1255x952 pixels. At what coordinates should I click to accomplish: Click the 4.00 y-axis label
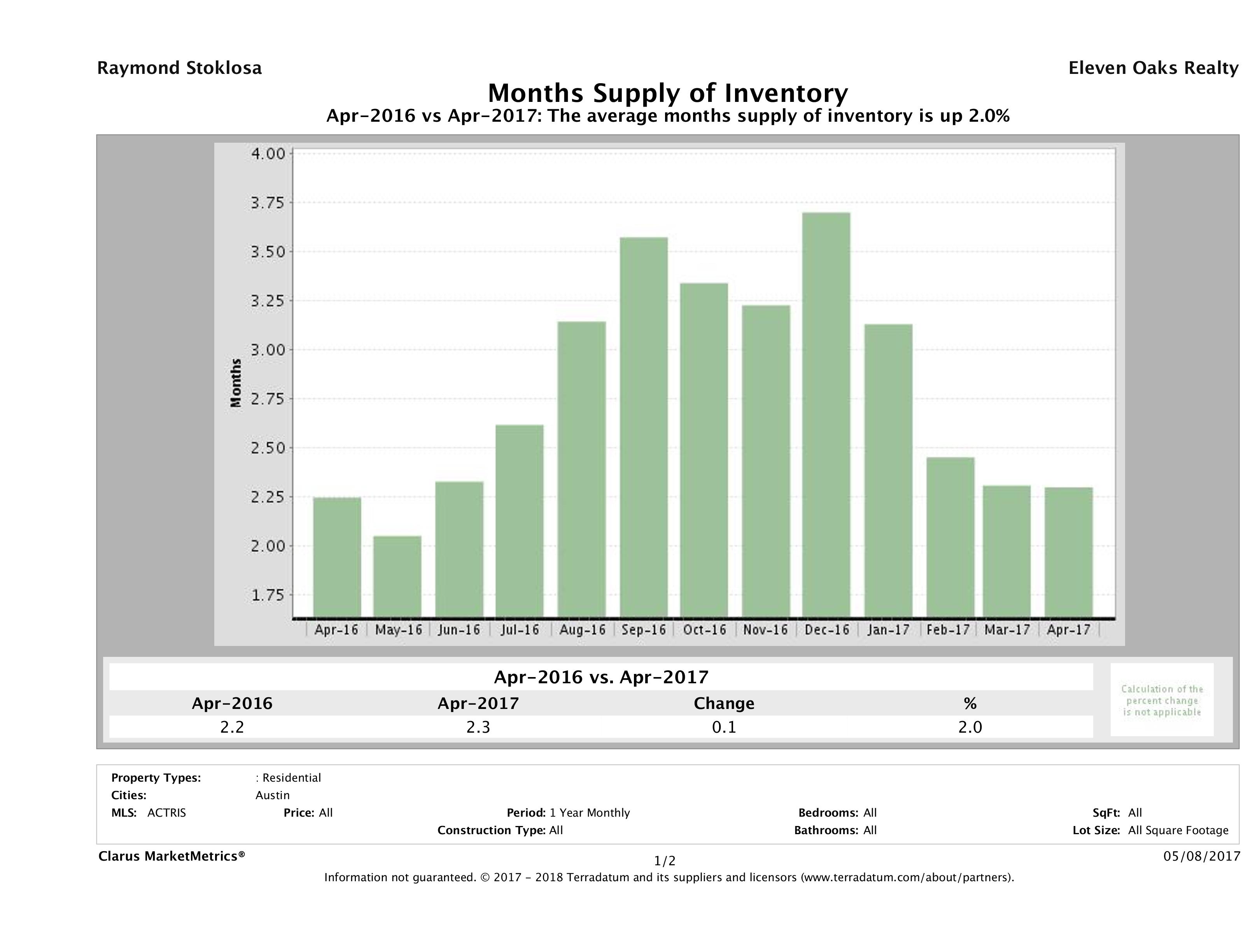[x=268, y=154]
